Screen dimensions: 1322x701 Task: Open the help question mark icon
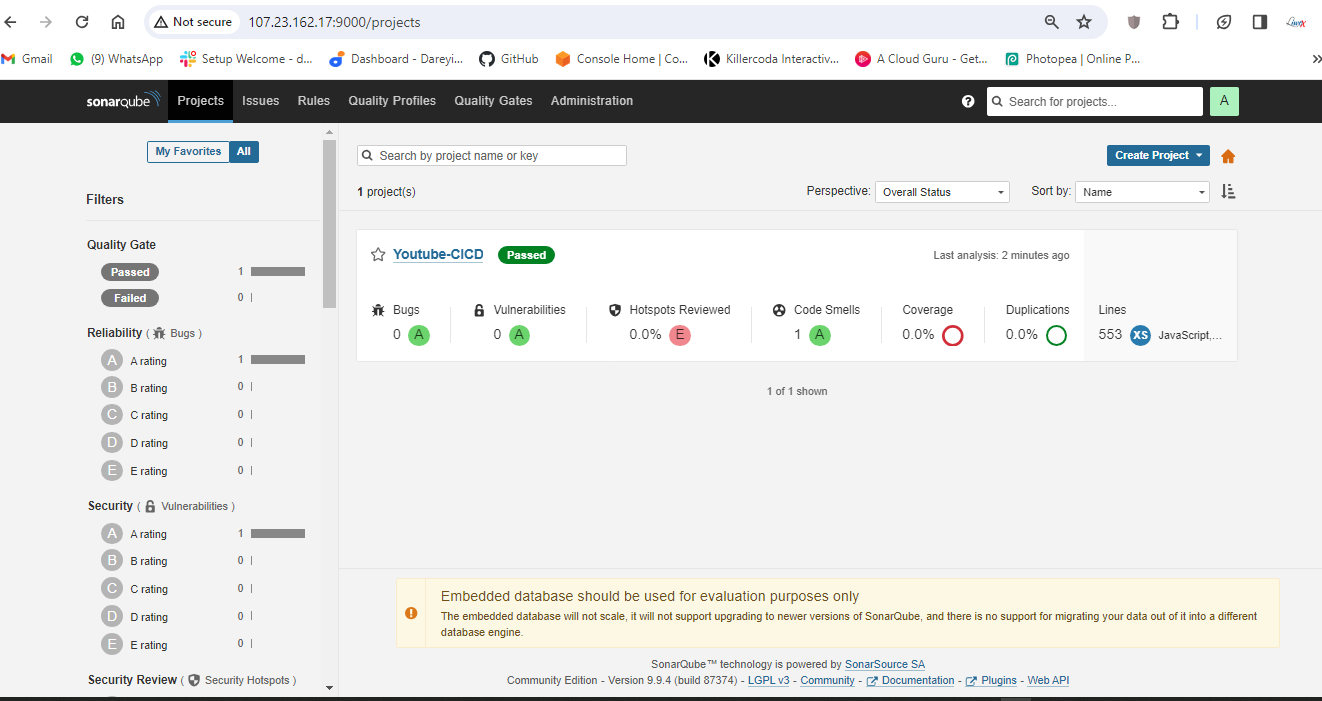(x=968, y=101)
